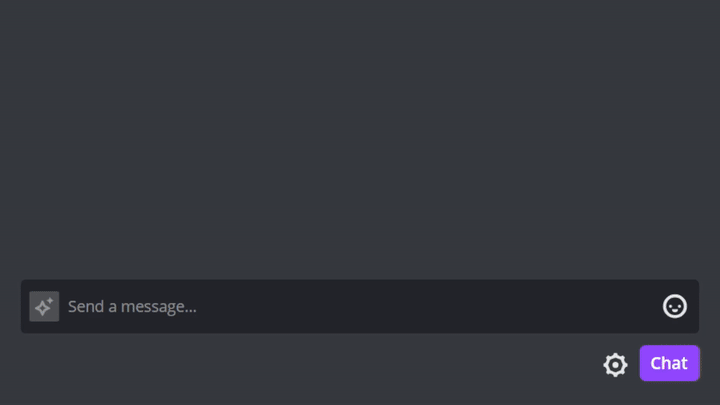Open chat options via the gear
This screenshot has height=405, width=720.
point(615,365)
